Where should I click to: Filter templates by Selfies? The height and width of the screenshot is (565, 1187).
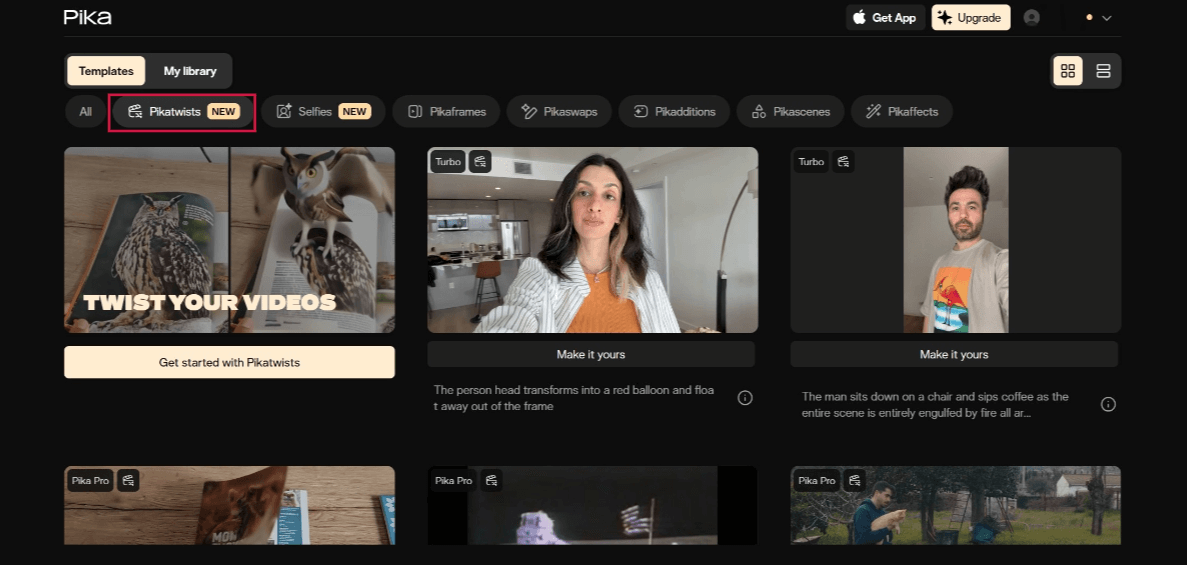click(x=323, y=112)
